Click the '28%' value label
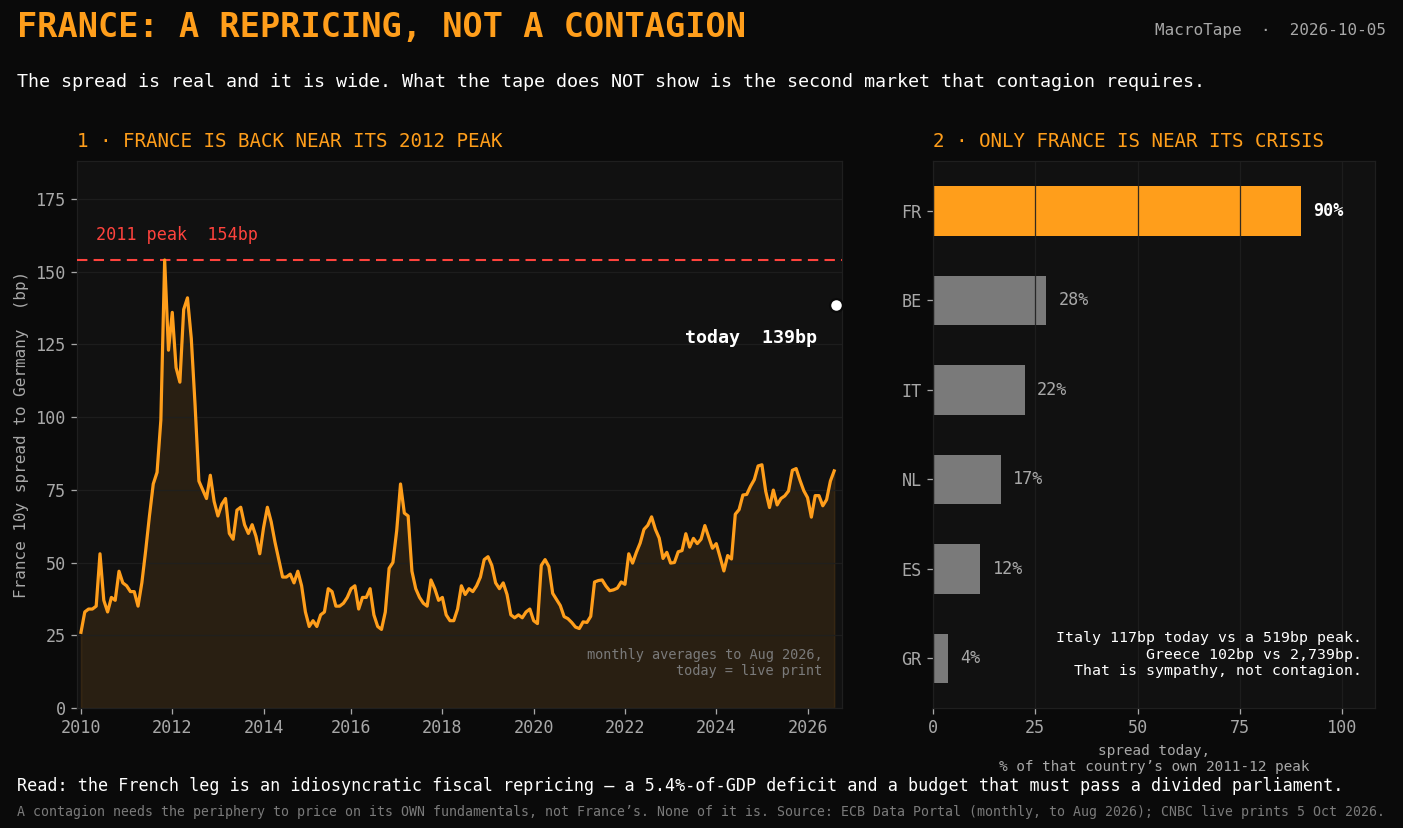Image resolution: width=1403 pixels, height=828 pixels. (1073, 300)
